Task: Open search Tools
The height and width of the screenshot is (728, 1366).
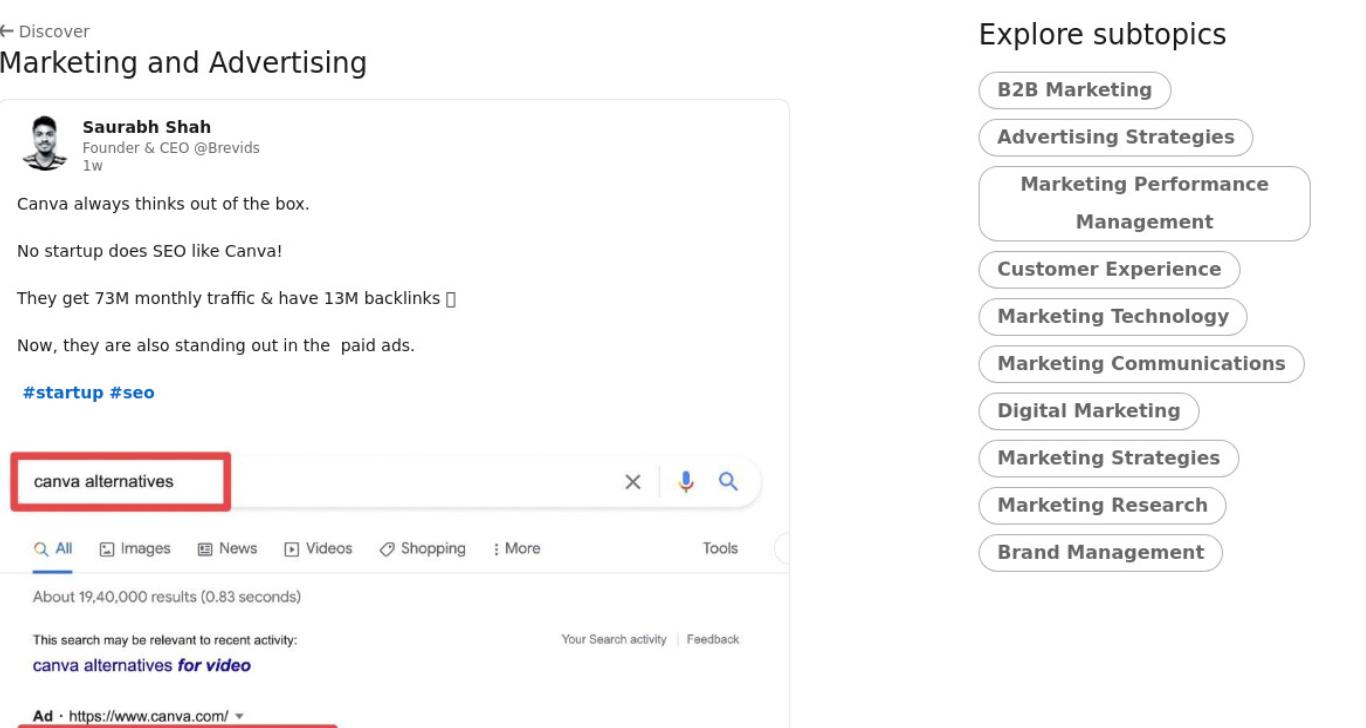Action: (x=720, y=549)
